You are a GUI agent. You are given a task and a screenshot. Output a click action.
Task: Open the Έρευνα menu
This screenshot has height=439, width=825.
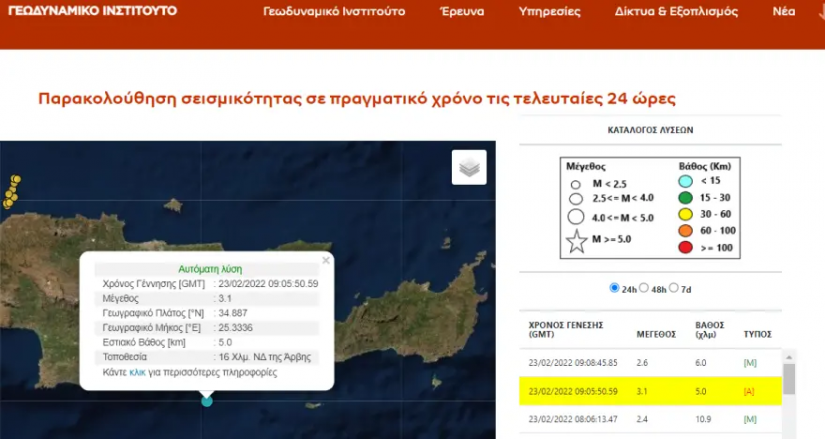tap(461, 12)
